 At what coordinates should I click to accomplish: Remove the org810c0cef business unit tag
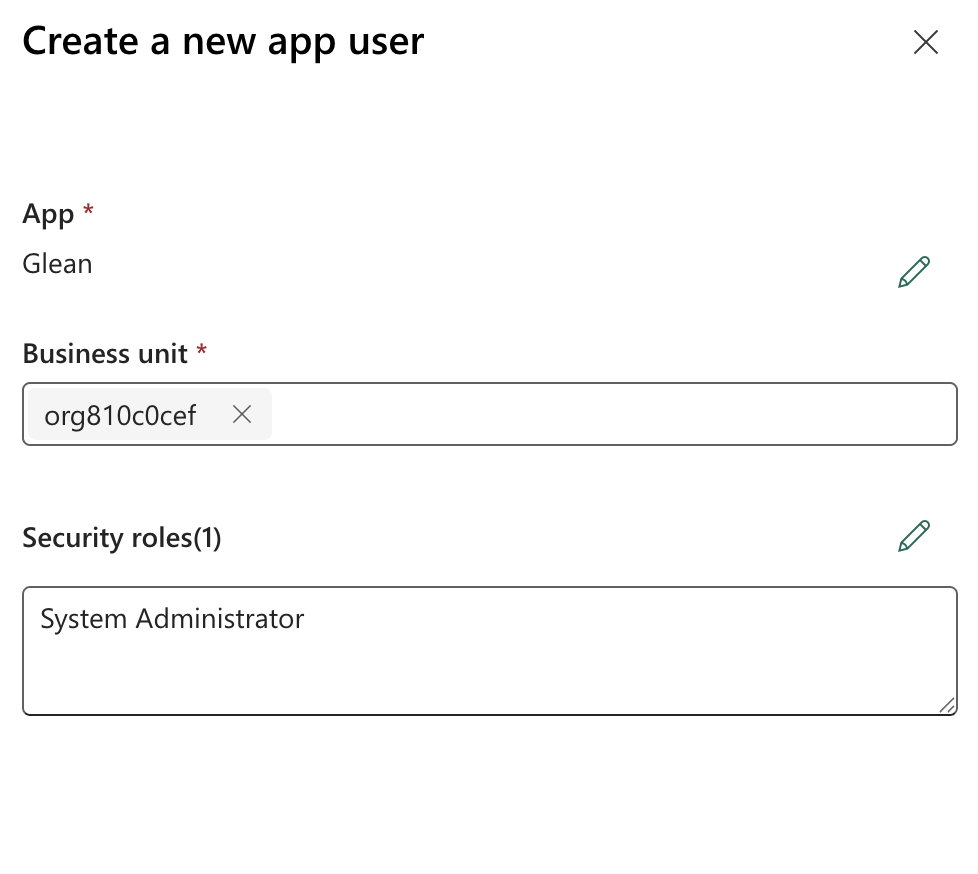tap(242, 414)
